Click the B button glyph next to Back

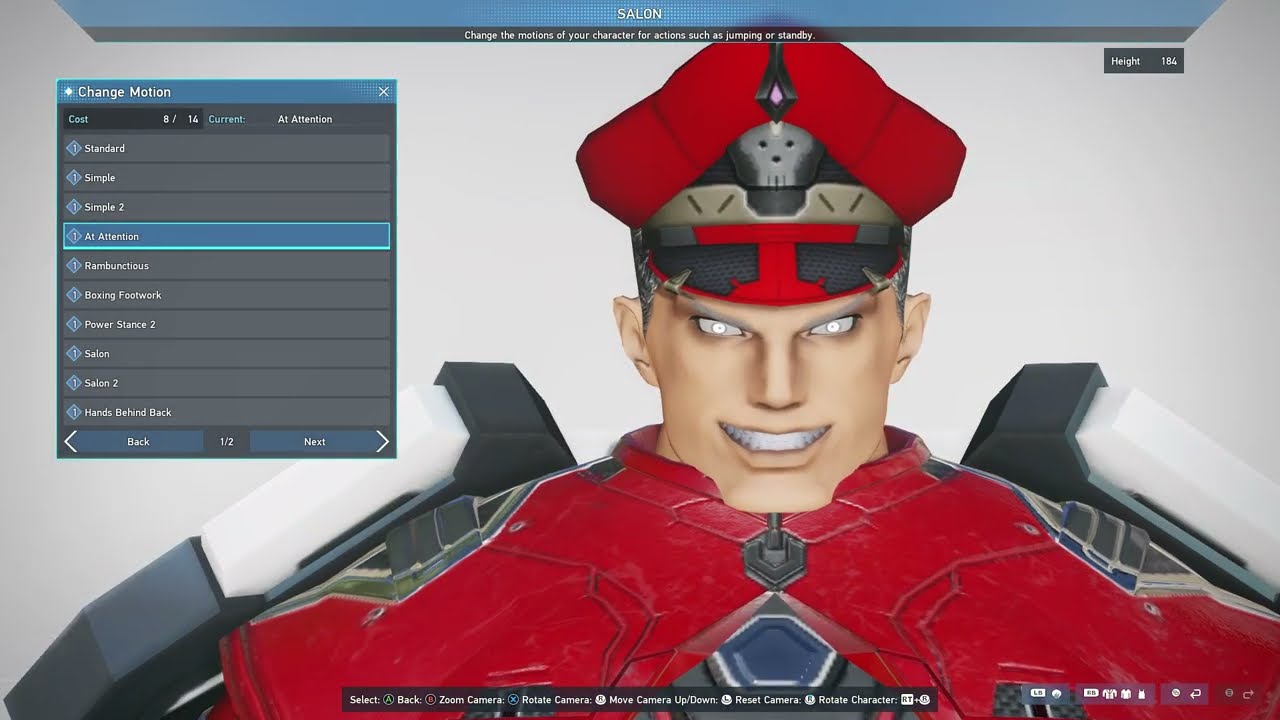(431, 700)
